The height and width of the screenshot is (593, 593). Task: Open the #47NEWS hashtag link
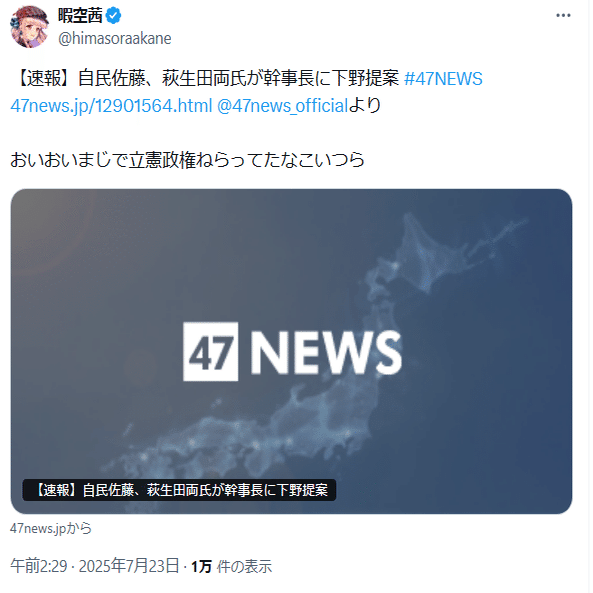pos(443,79)
